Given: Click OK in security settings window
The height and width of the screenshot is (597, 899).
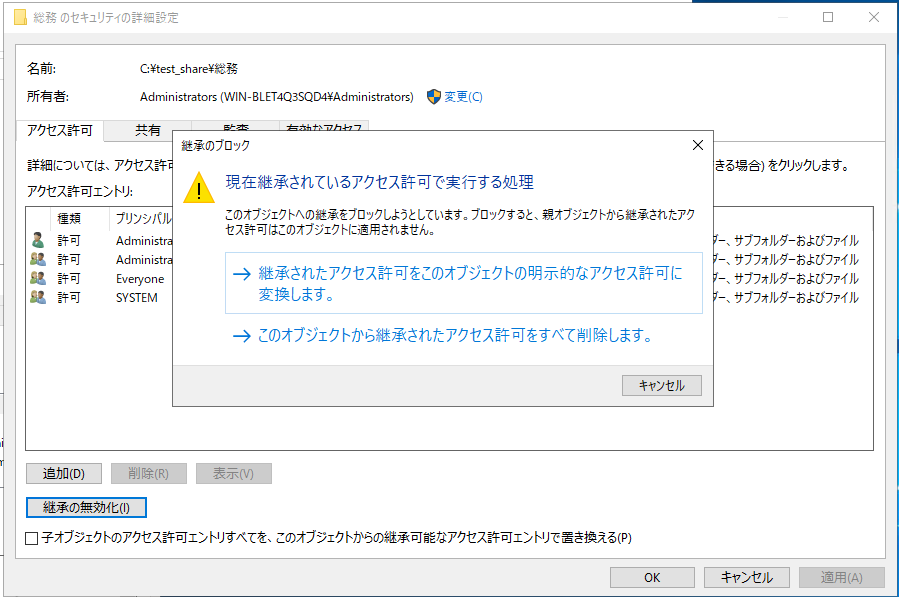Looking at the screenshot, I should tap(652, 578).
